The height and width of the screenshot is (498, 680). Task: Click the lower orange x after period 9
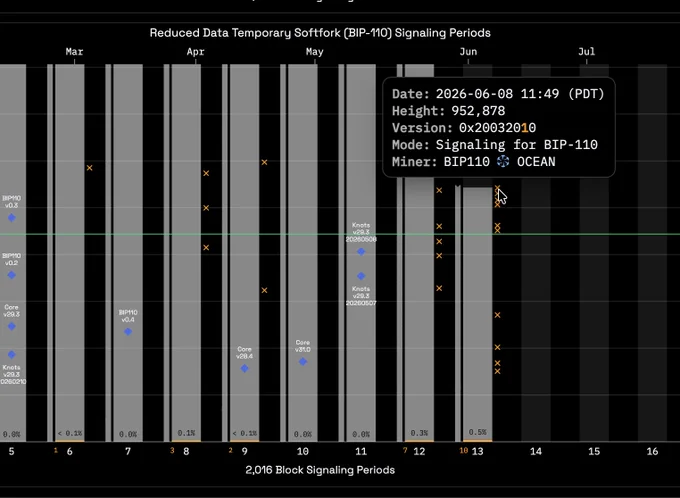click(264, 290)
